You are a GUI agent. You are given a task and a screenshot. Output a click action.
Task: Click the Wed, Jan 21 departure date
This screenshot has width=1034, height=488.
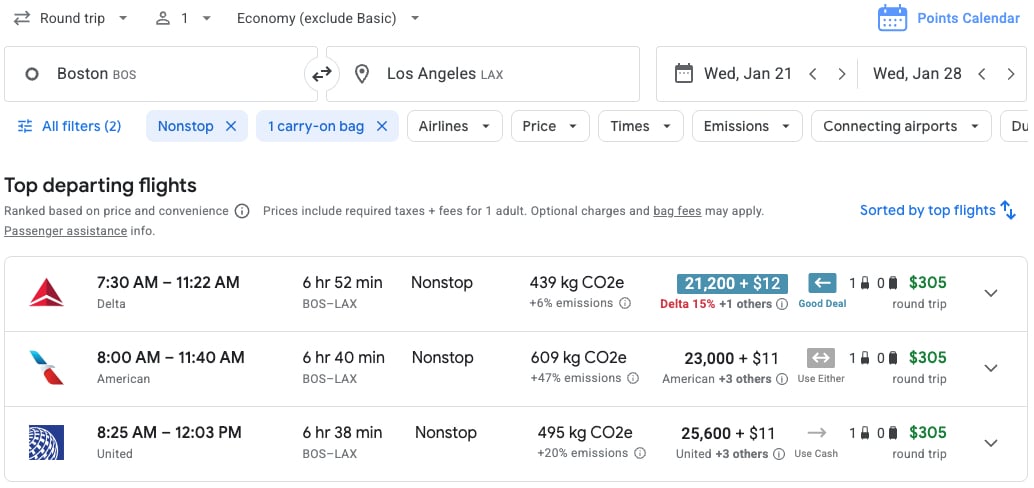coord(747,73)
